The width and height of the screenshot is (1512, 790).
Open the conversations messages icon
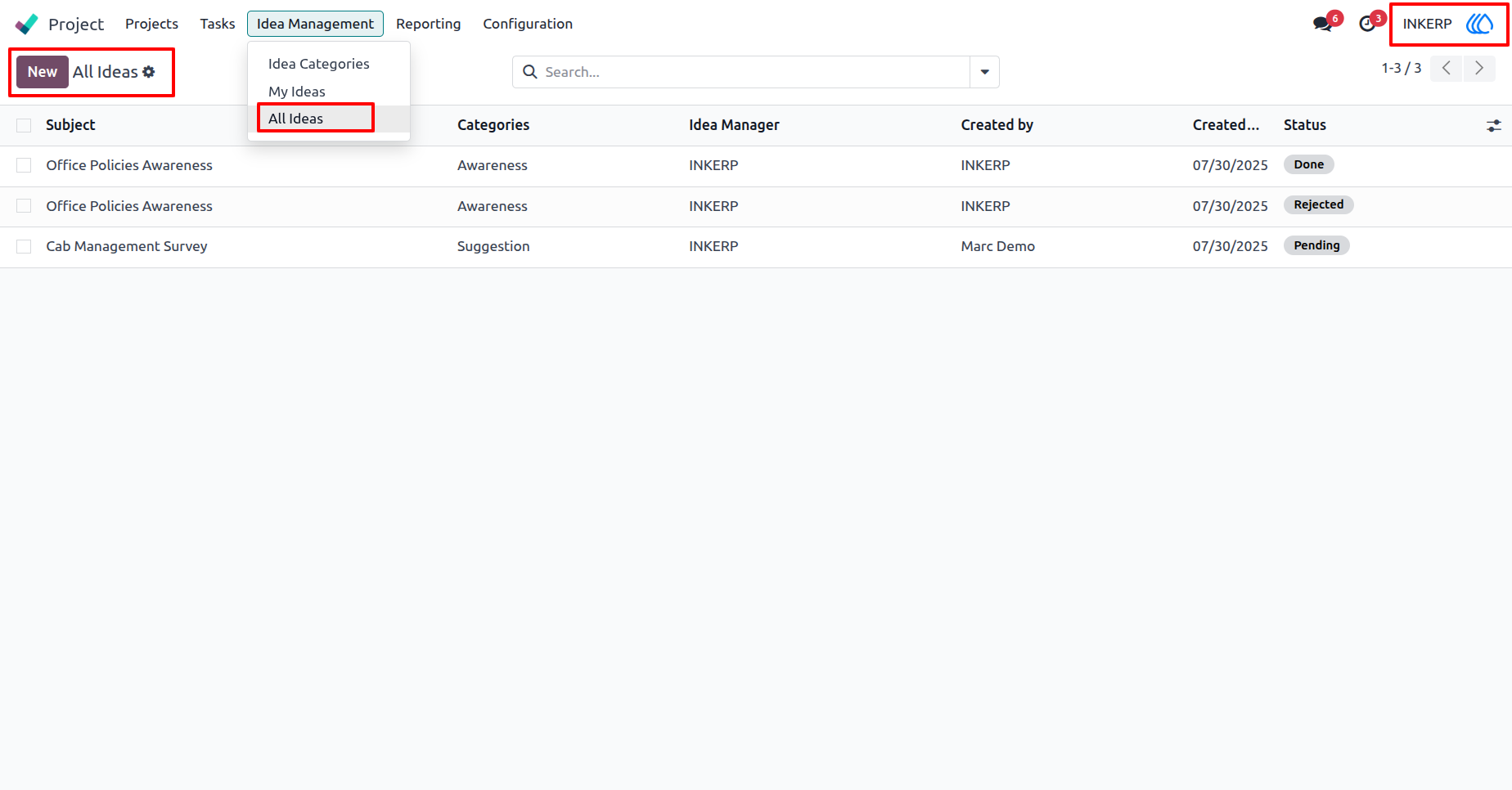1322,24
